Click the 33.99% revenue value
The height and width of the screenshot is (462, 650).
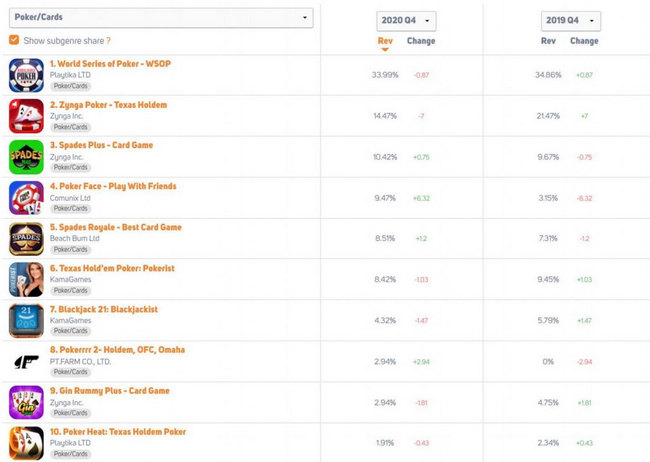(385, 75)
